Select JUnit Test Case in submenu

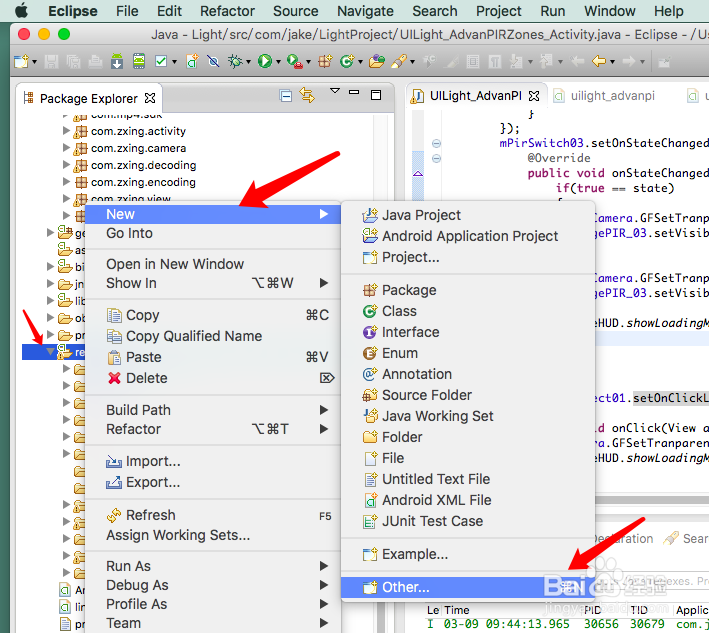tap(468, 521)
